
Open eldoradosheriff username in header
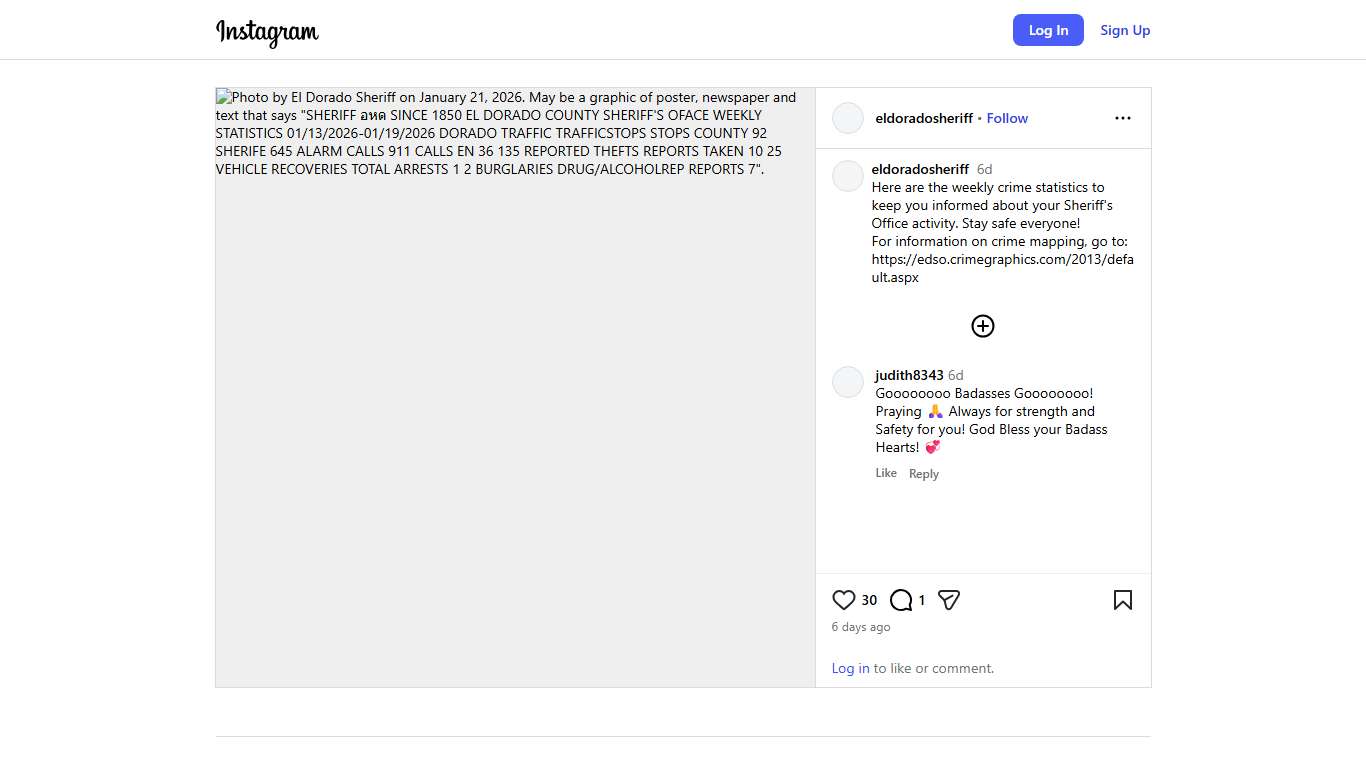coord(923,118)
